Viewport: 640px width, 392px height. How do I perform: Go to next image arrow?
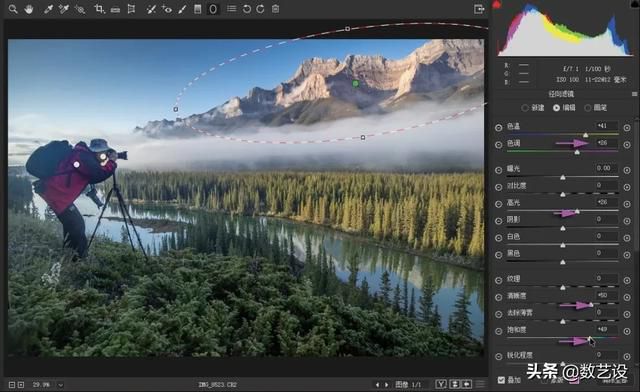point(386,385)
